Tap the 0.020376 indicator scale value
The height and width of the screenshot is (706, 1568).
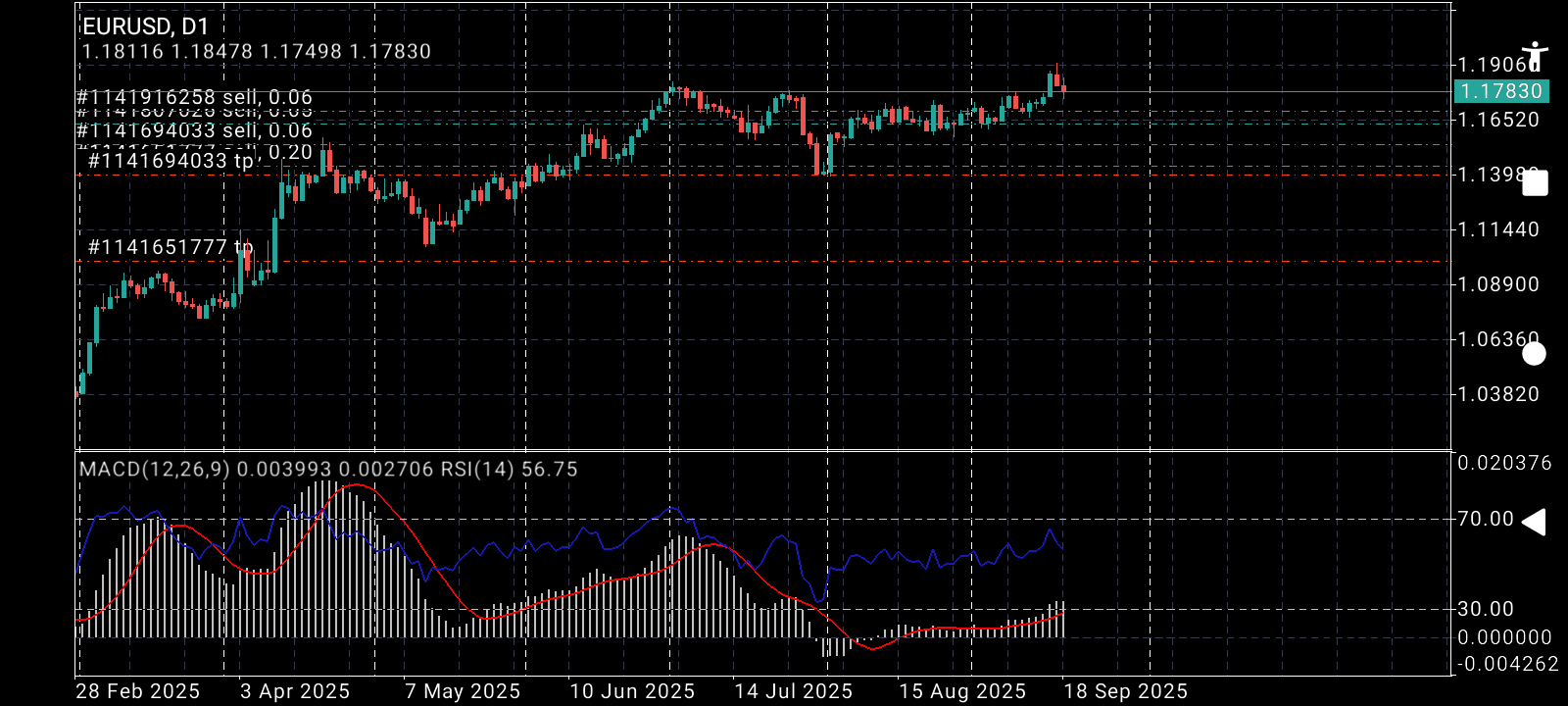1505,463
